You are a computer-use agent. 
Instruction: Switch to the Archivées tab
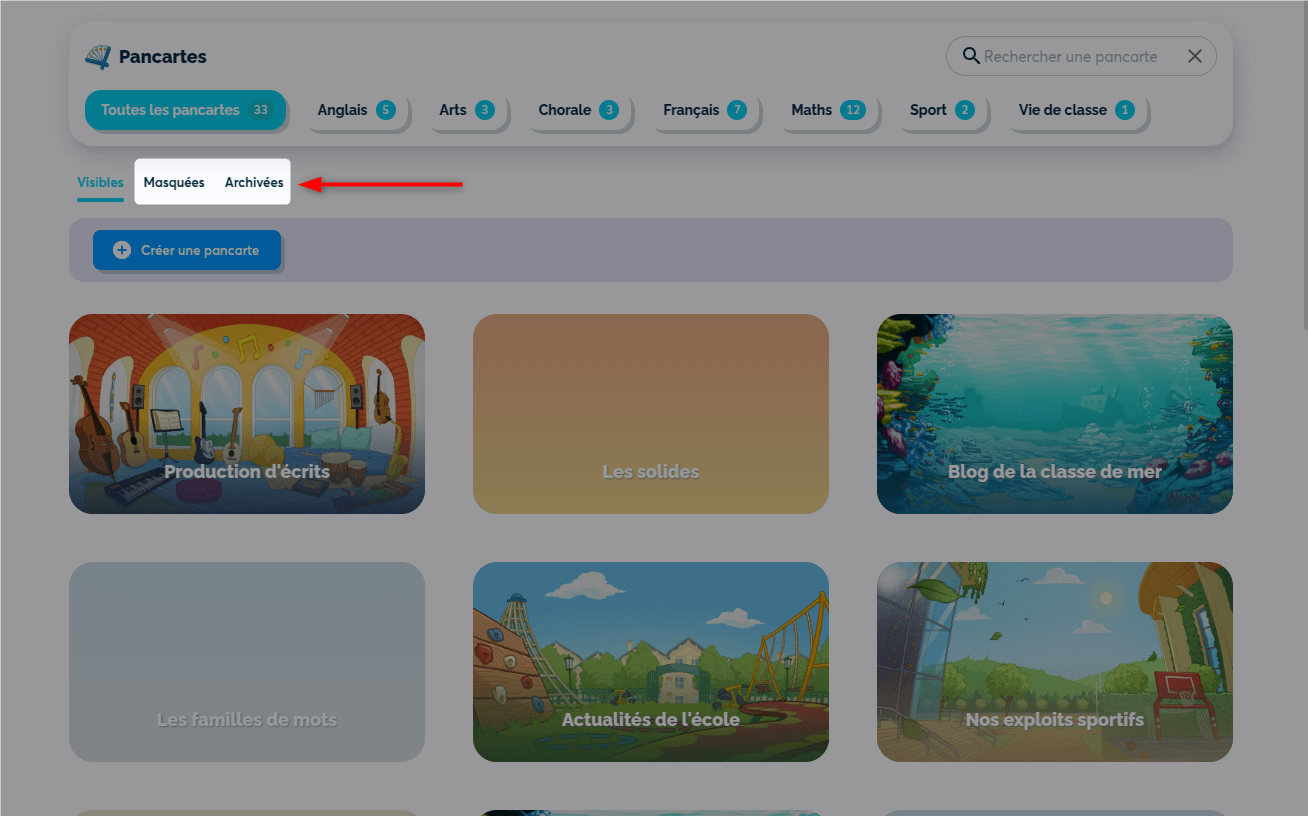click(x=254, y=183)
